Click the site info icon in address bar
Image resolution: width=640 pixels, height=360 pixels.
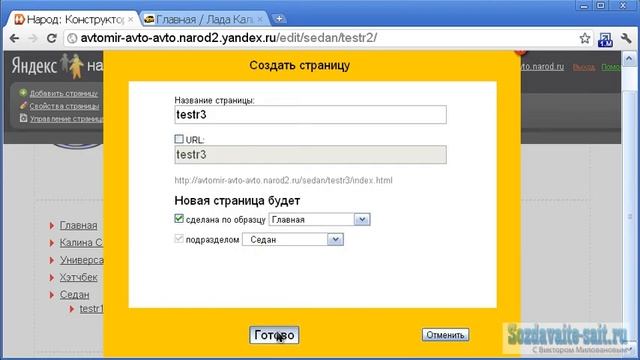pyautogui.click(x=72, y=38)
